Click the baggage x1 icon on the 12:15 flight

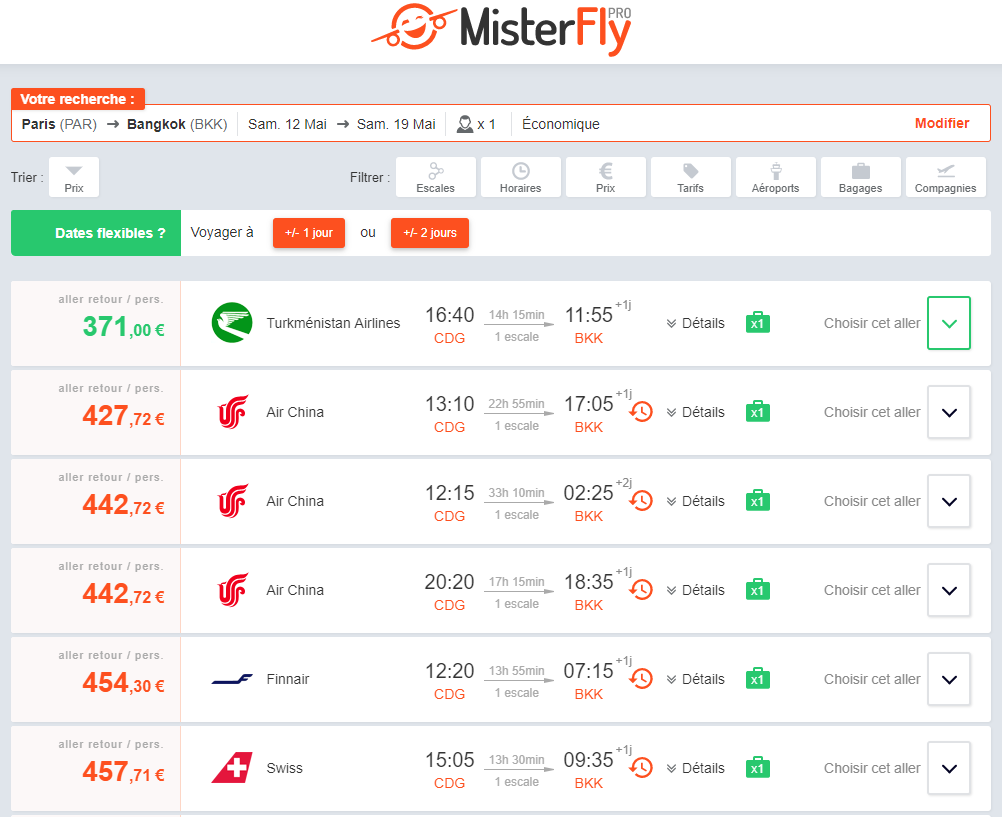click(x=758, y=500)
